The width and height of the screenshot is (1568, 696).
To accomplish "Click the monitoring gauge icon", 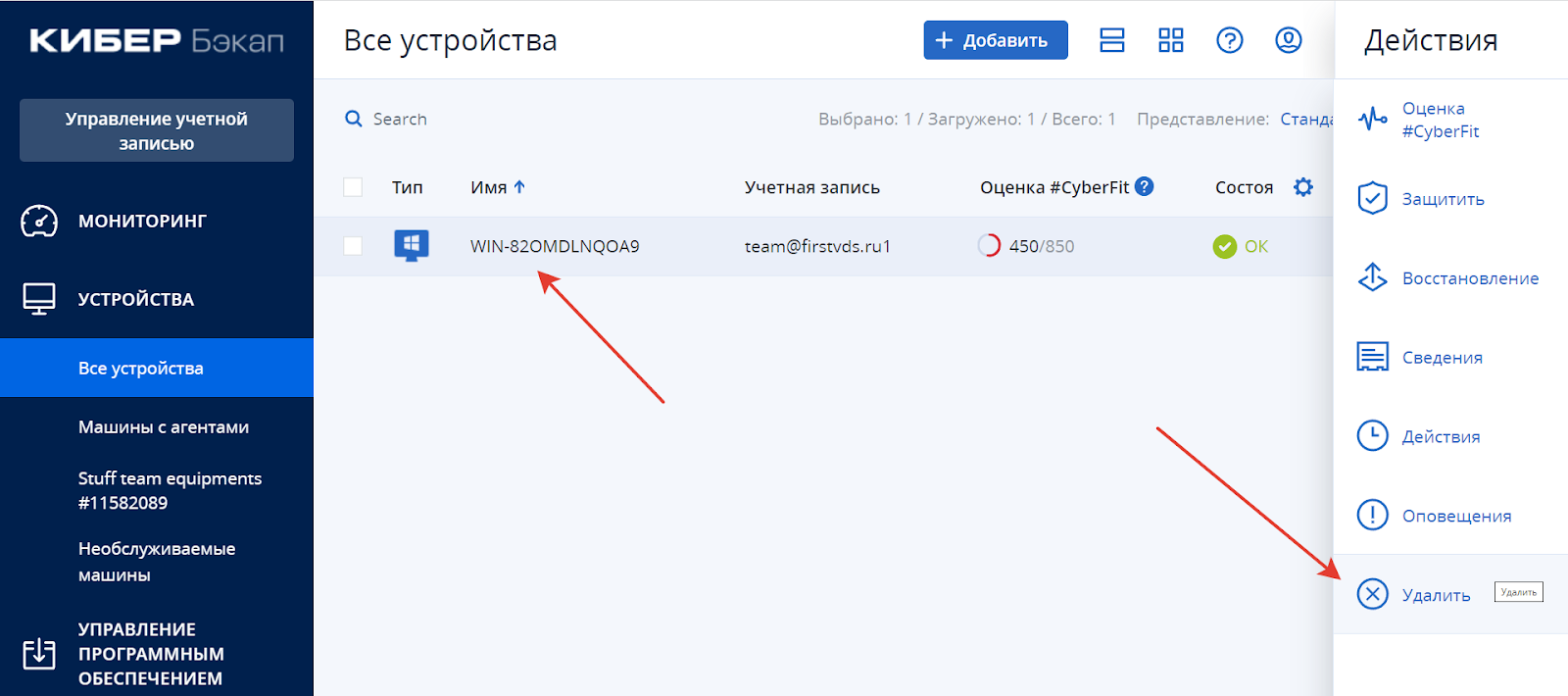I will click(39, 221).
